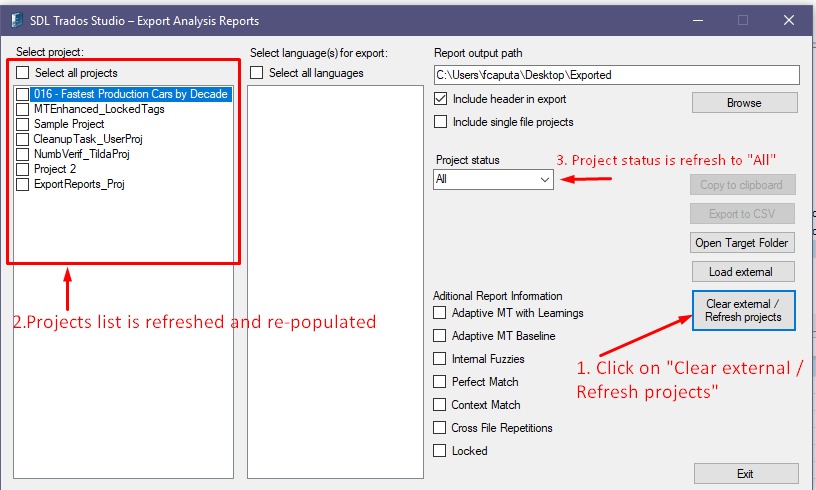
Task: Select the MTEnhanced_LockedTags project name
Action: (99, 109)
